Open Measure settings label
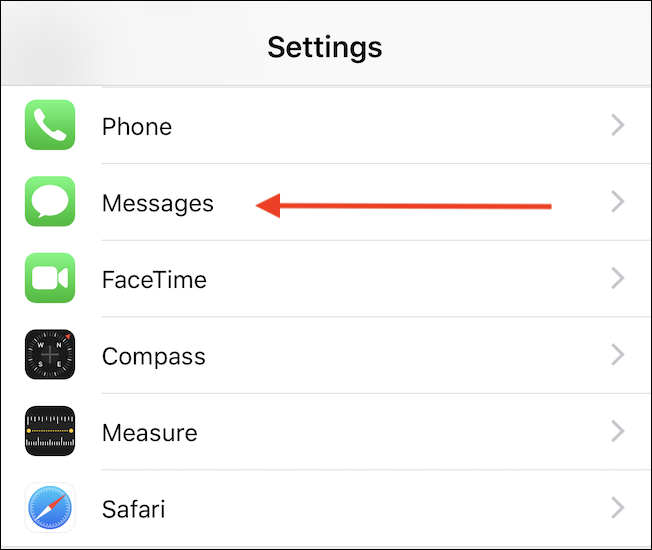This screenshot has width=652, height=550. (x=150, y=433)
